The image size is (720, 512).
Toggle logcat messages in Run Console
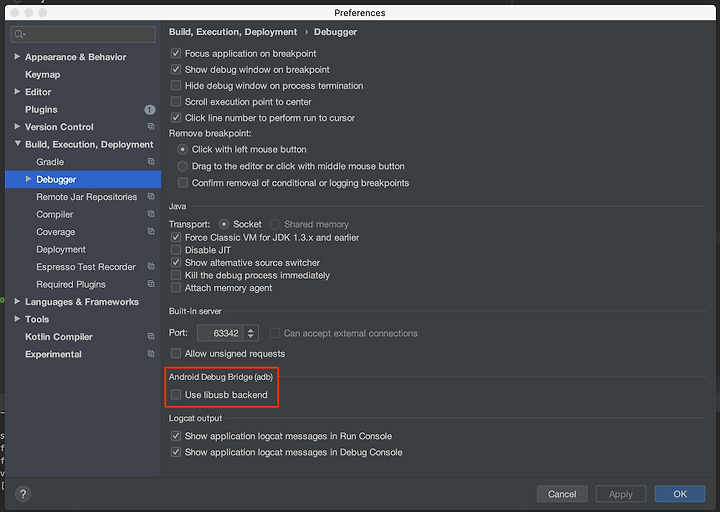(x=176, y=436)
